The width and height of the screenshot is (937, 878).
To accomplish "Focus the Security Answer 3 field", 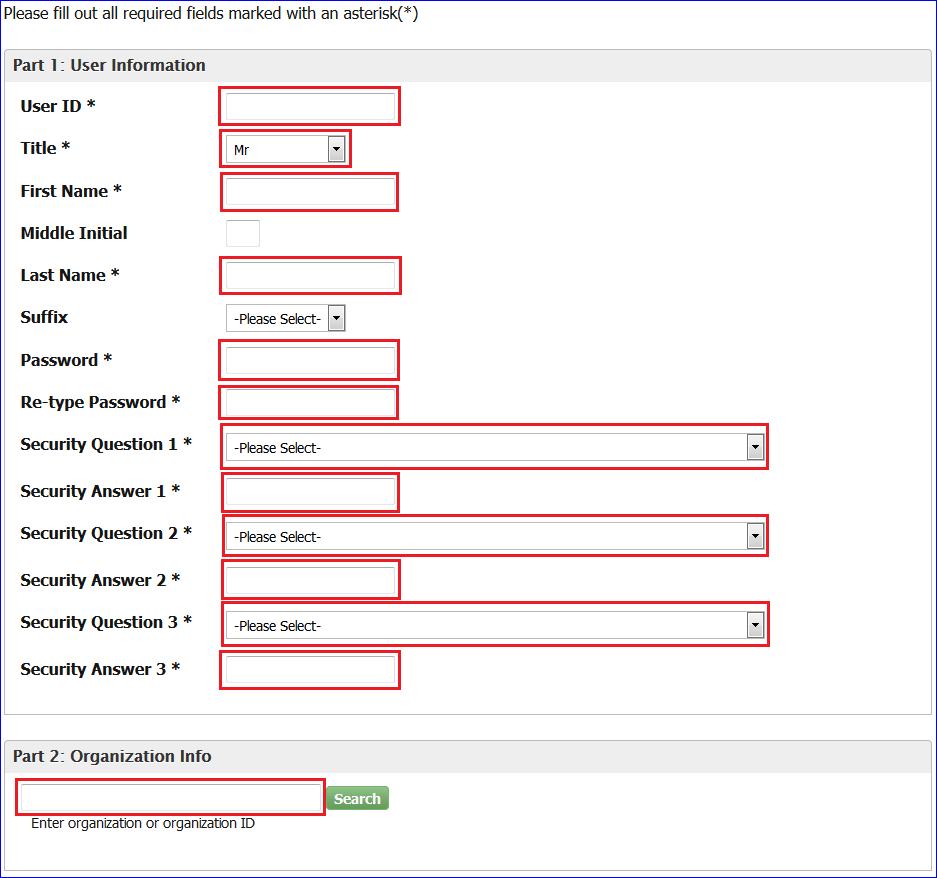I will [x=310, y=669].
